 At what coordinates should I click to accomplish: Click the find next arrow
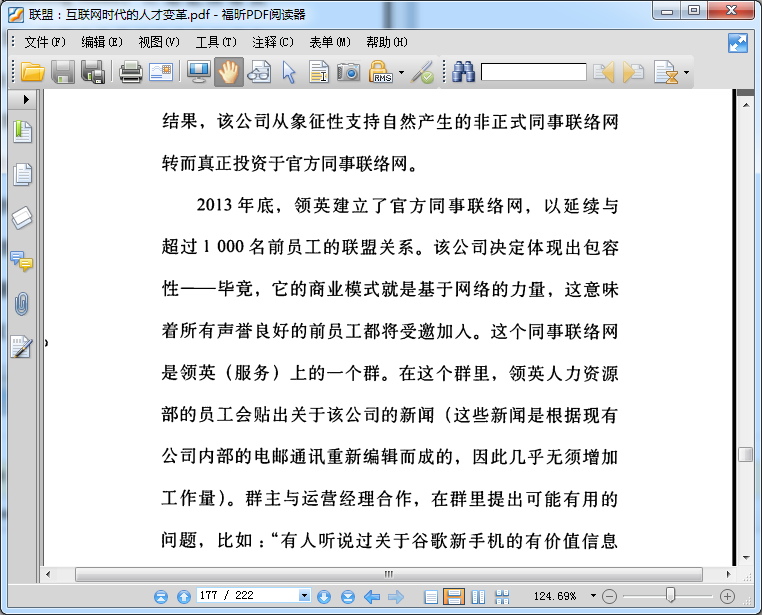tap(633, 72)
